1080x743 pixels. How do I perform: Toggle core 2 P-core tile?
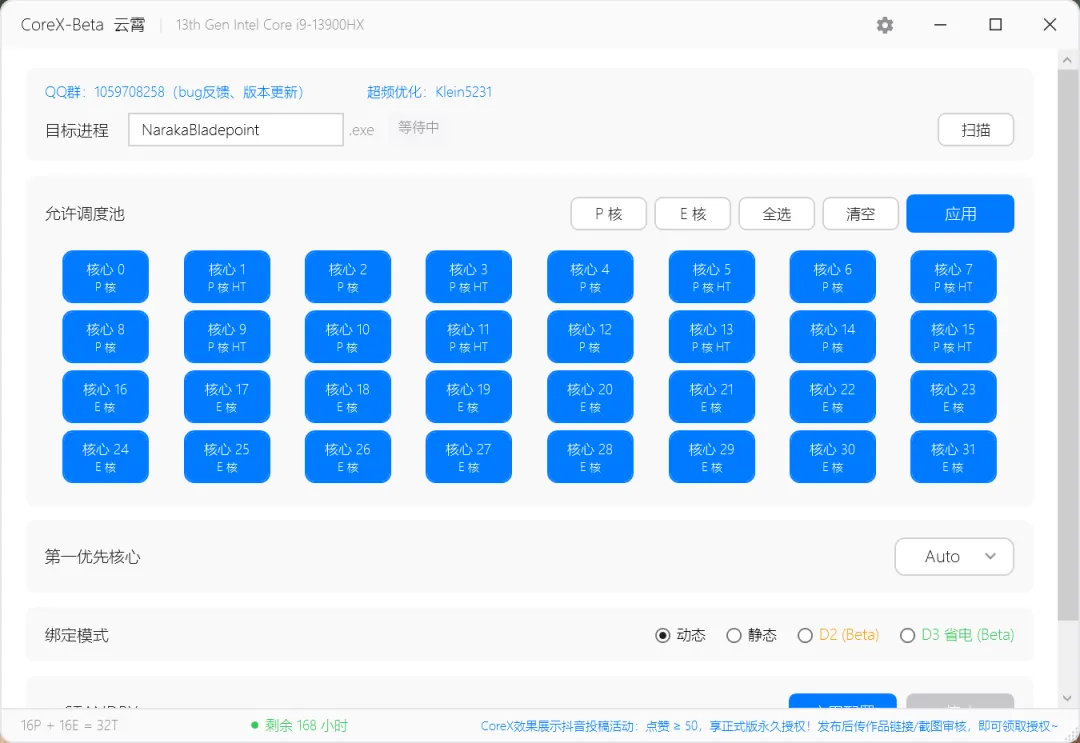348,277
